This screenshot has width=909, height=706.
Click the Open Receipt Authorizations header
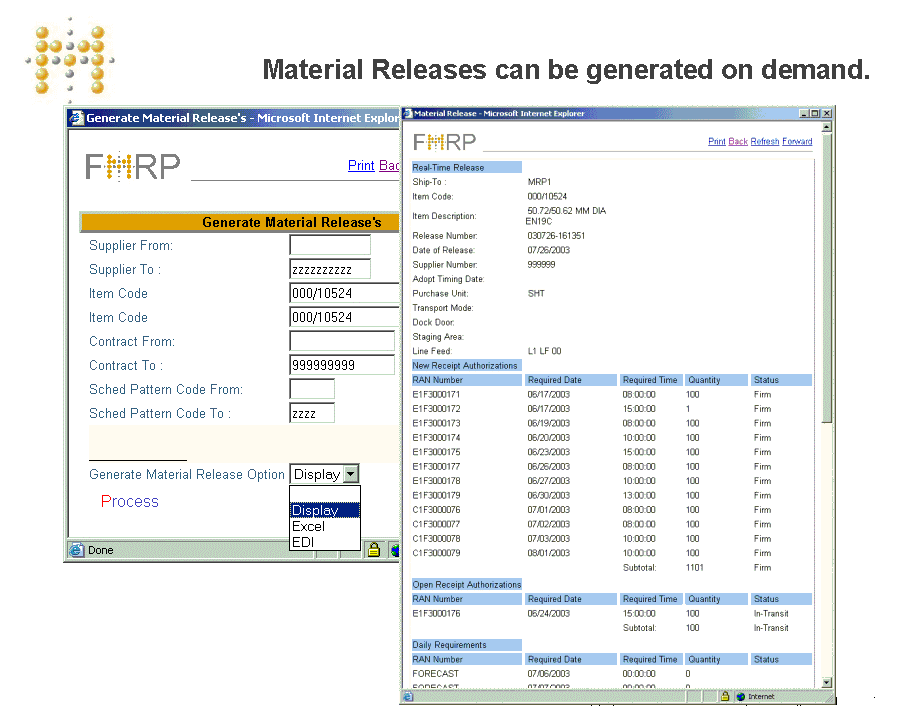click(x=467, y=584)
